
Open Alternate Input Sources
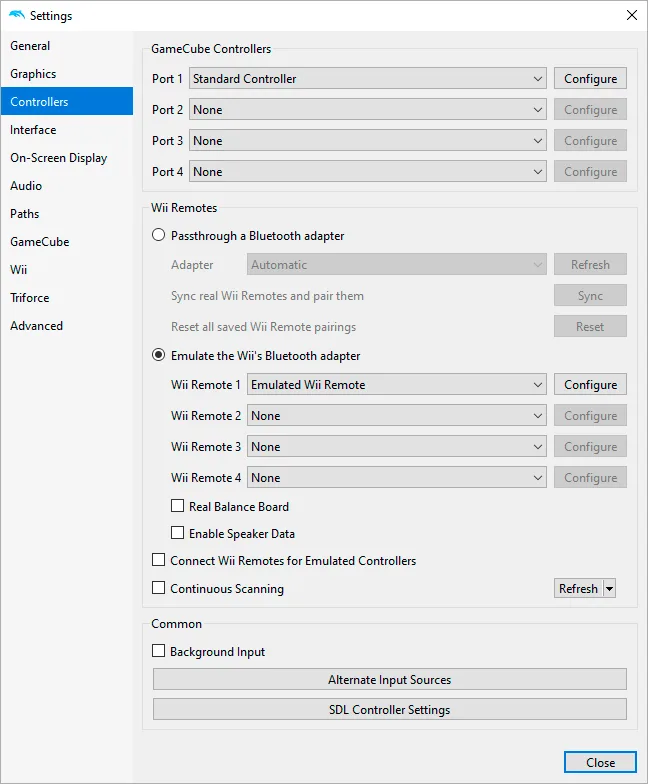390,680
